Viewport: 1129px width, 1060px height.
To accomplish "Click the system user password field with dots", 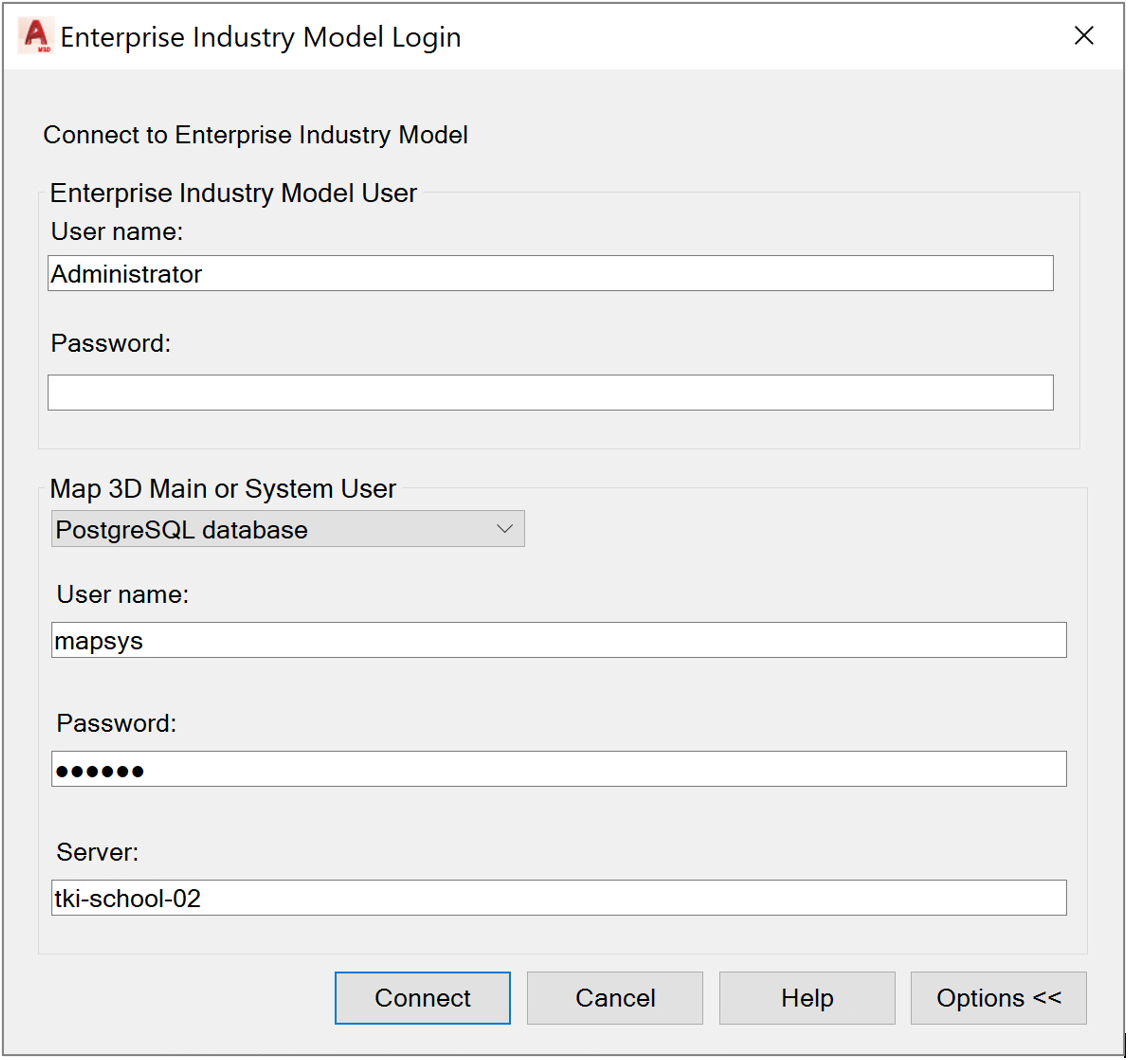I will pos(559,769).
